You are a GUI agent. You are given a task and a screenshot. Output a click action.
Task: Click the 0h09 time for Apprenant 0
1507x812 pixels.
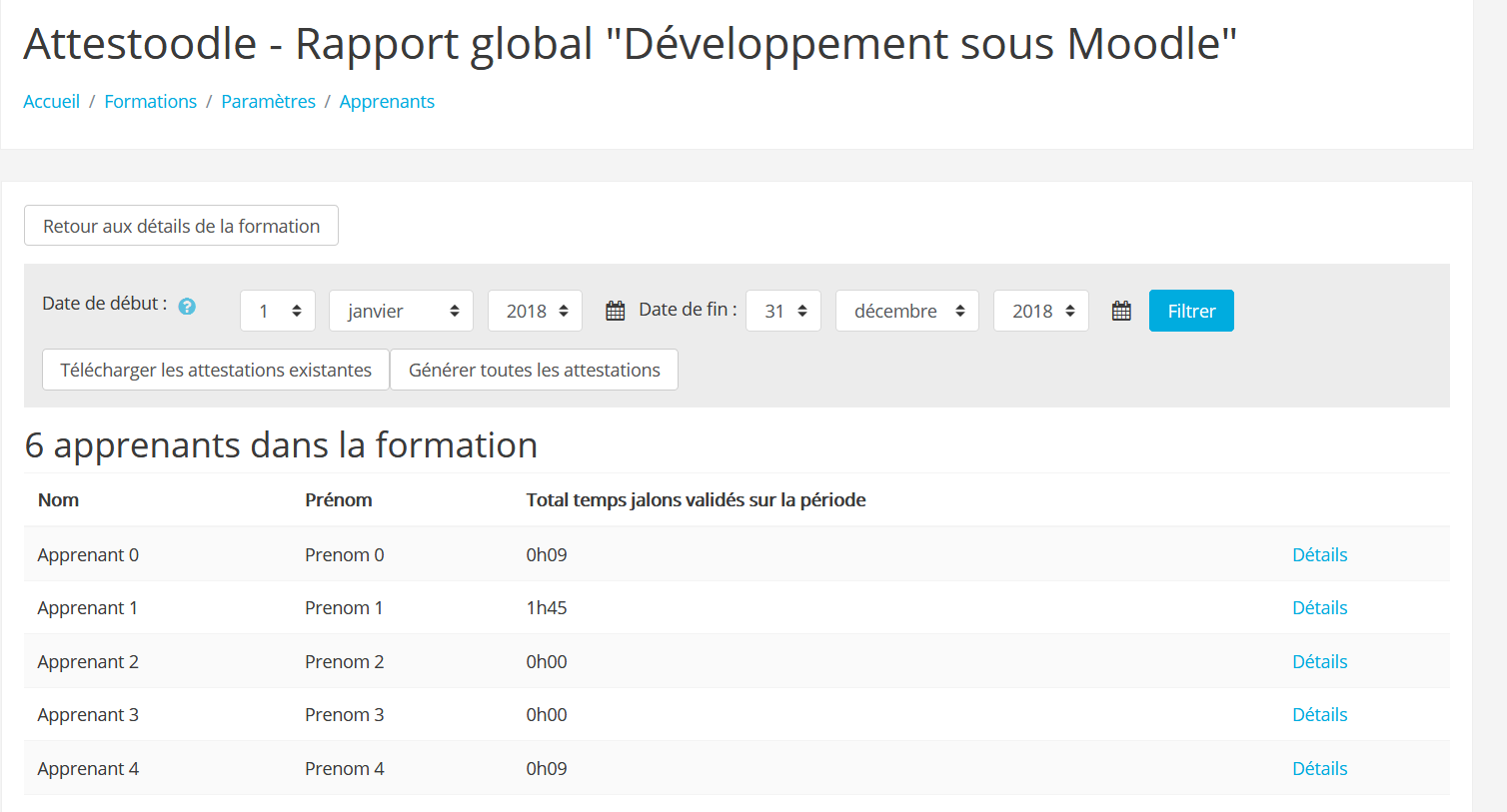coord(547,554)
